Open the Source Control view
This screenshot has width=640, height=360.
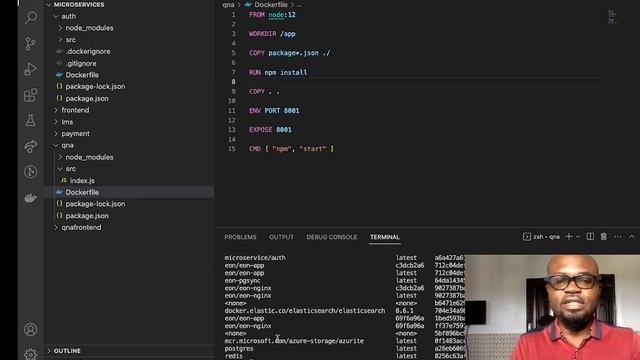[x=31, y=43]
